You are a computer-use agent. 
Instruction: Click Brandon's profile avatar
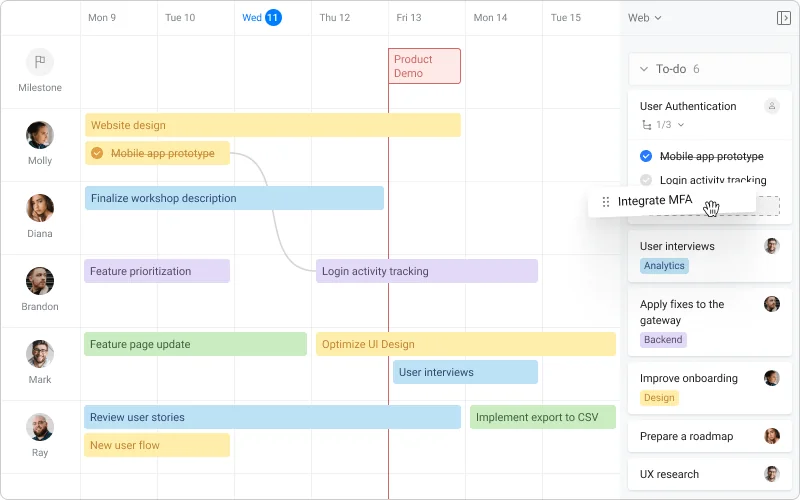pos(40,281)
